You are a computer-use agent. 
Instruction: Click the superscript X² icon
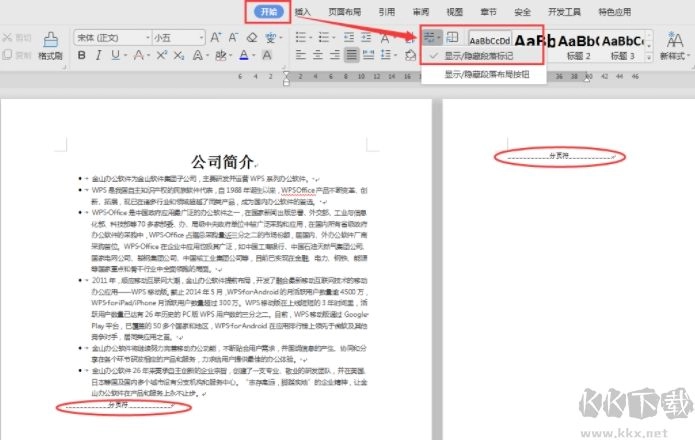click(x=163, y=57)
